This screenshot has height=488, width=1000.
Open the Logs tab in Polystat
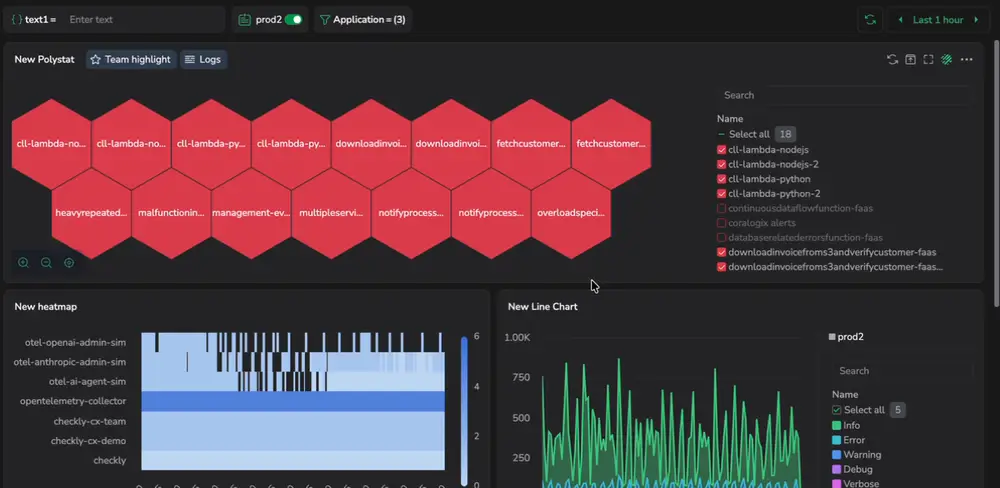click(203, 59)
